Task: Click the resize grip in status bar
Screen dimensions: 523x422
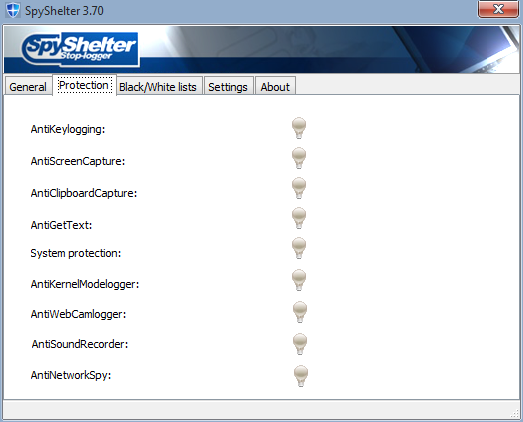Action: pyautogui.click(x=514, y=414)
